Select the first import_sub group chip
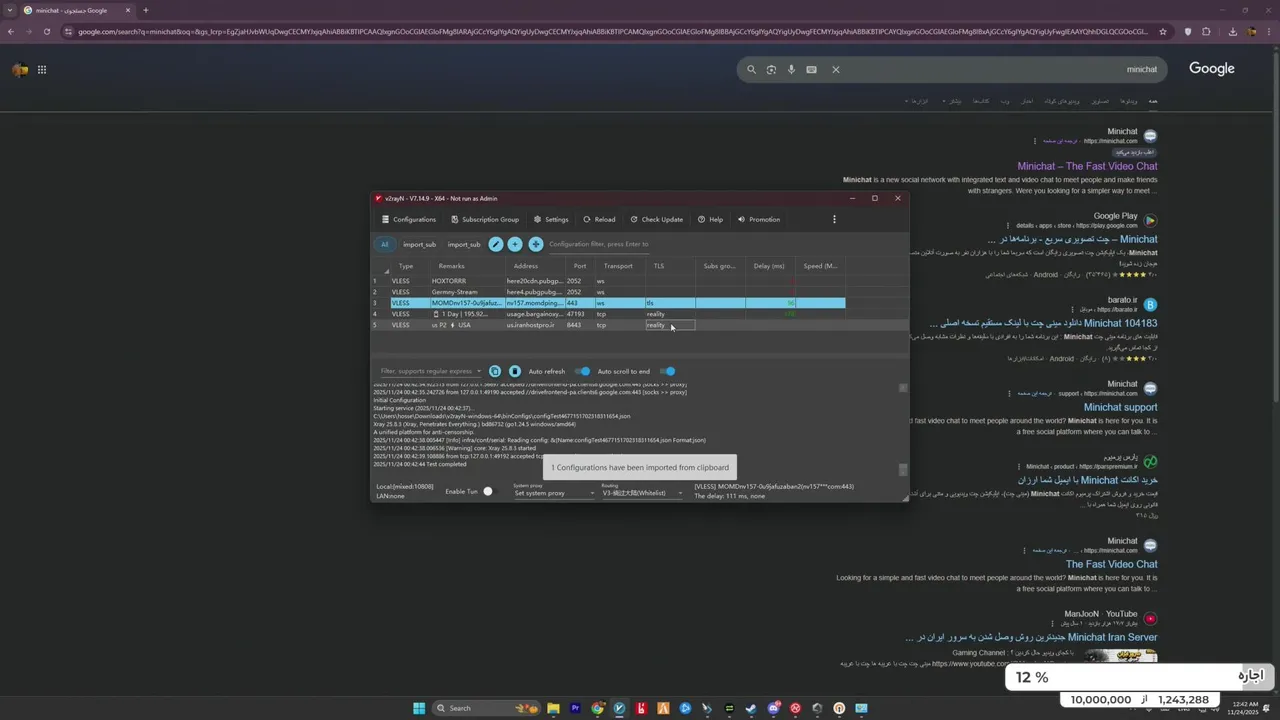The height and width of the screenshot is (720, 1280). [419, 244]
